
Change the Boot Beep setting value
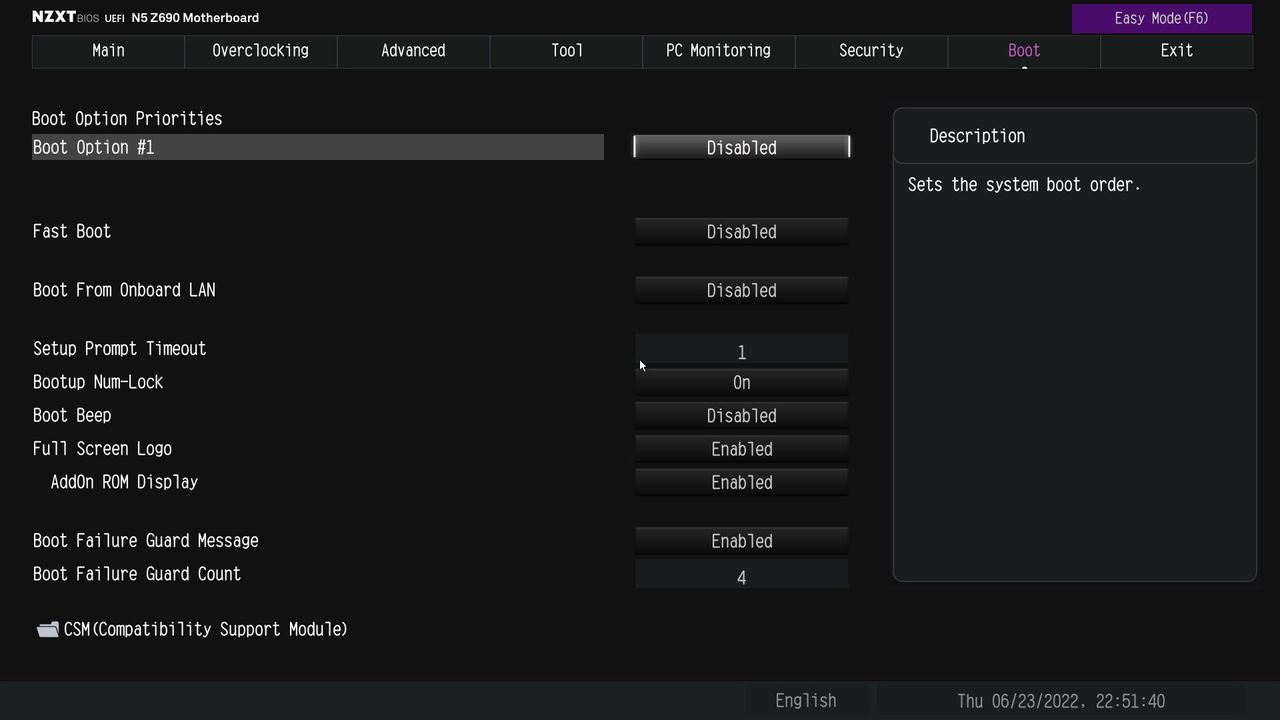pos(742,415)
